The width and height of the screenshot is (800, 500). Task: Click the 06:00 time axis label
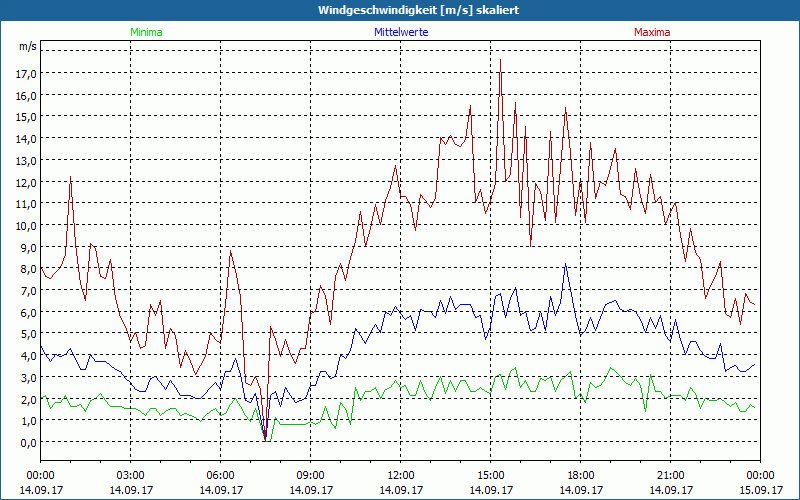click(220, 475)
